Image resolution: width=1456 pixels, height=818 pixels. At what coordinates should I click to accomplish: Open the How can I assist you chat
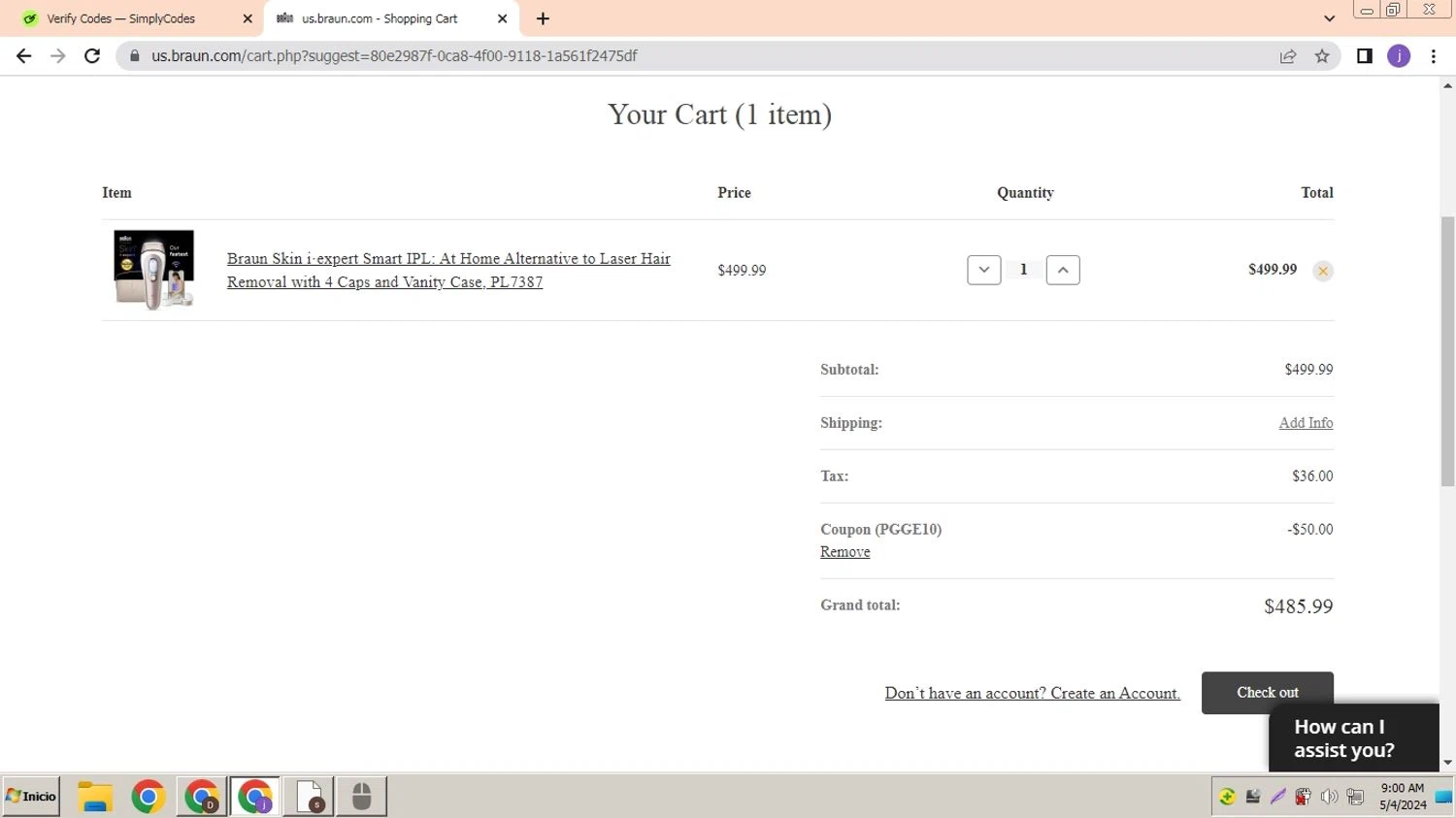[1354, 738]
